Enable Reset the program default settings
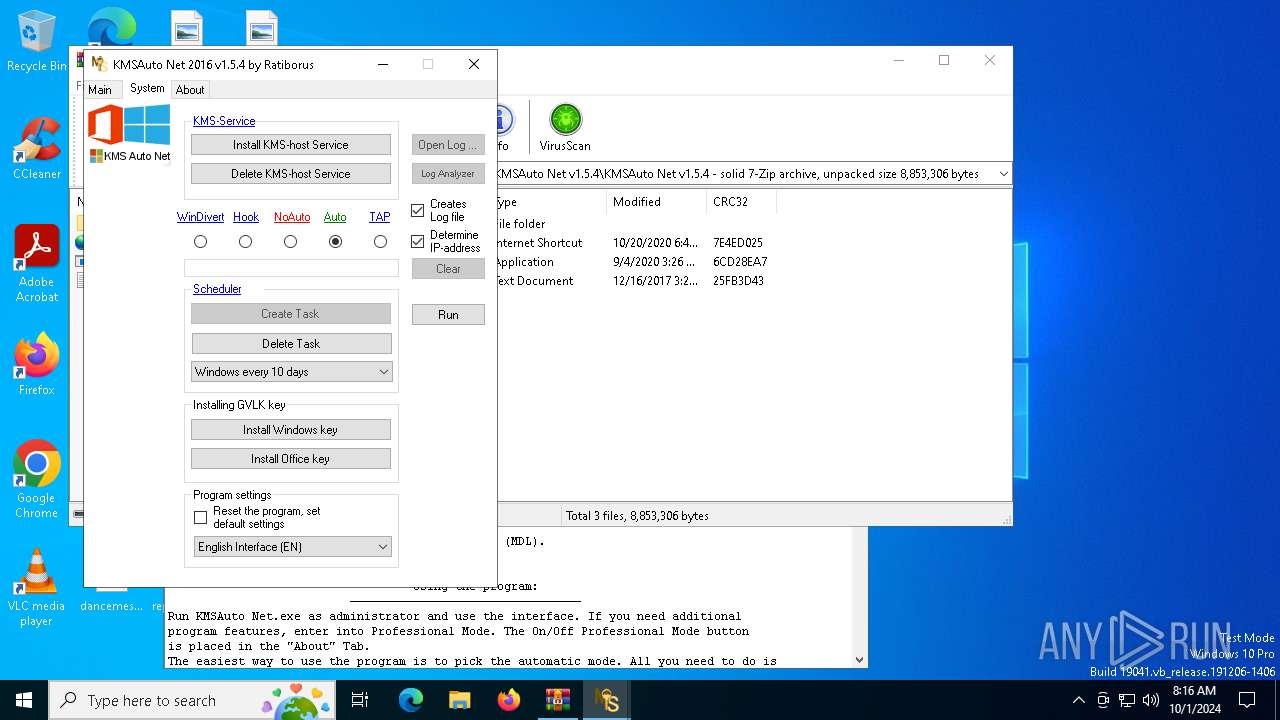Image resolution: width=1280 pixels, height=720 pixels. 201,518
